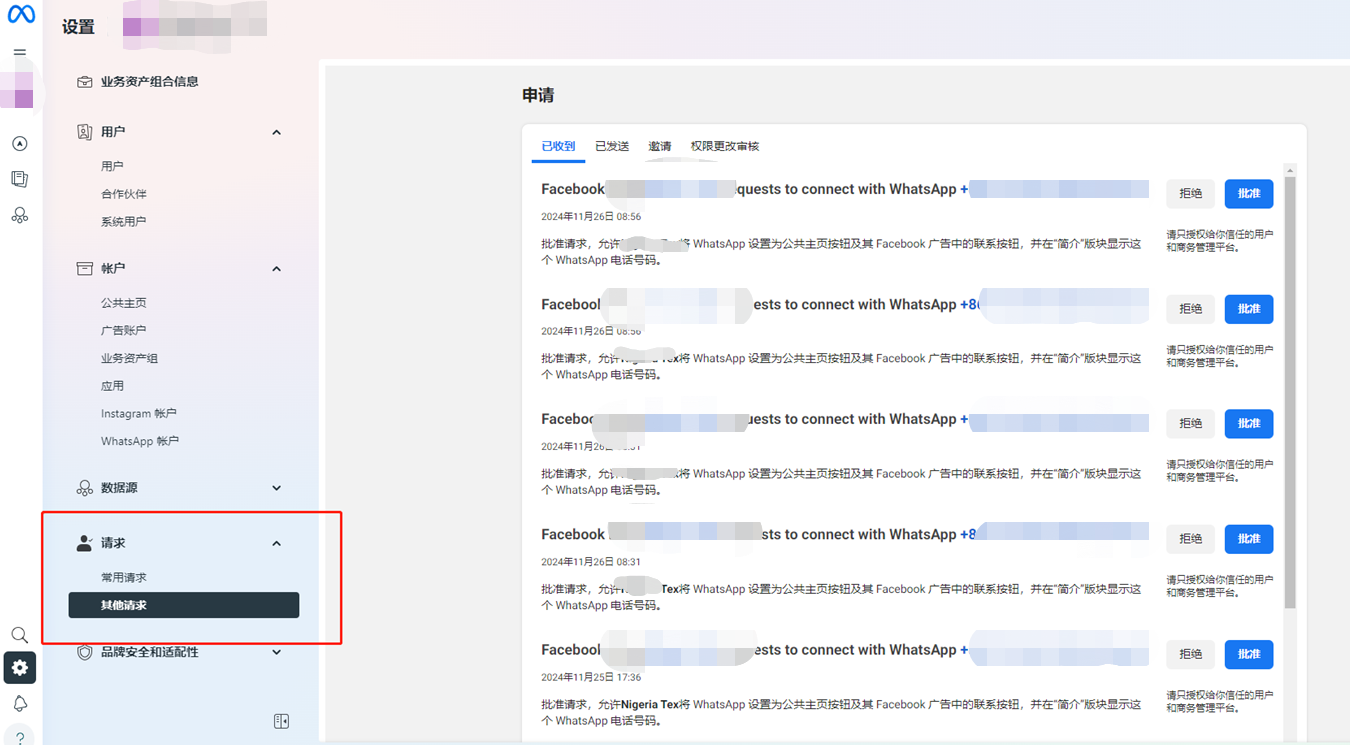The height and width of the screenshot is (745, 1350).
Task: Switch to the 已收到 tab
Action: (558, 146)
